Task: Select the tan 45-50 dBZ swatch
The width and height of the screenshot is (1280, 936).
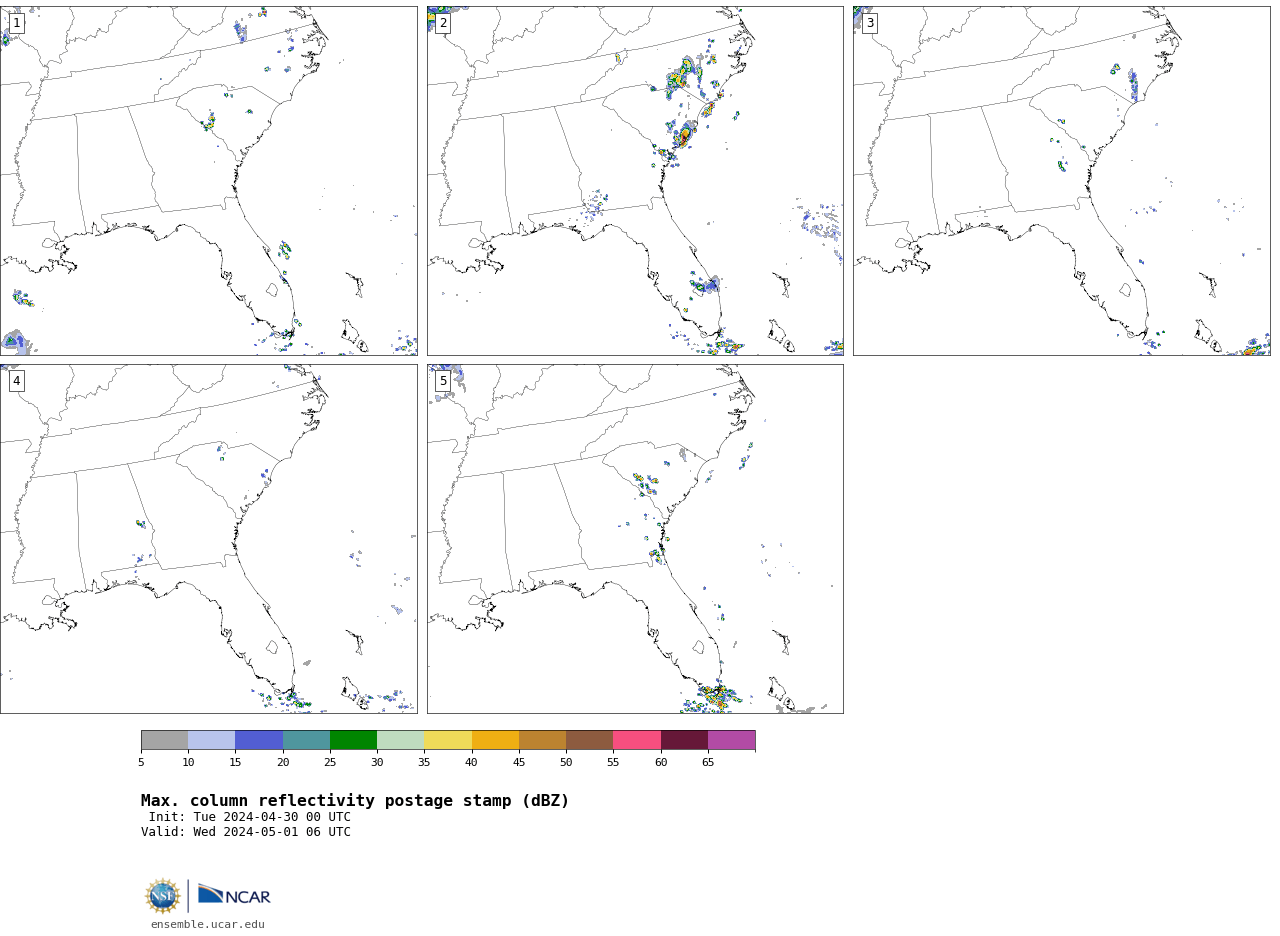Action: [x=542, y=740]
